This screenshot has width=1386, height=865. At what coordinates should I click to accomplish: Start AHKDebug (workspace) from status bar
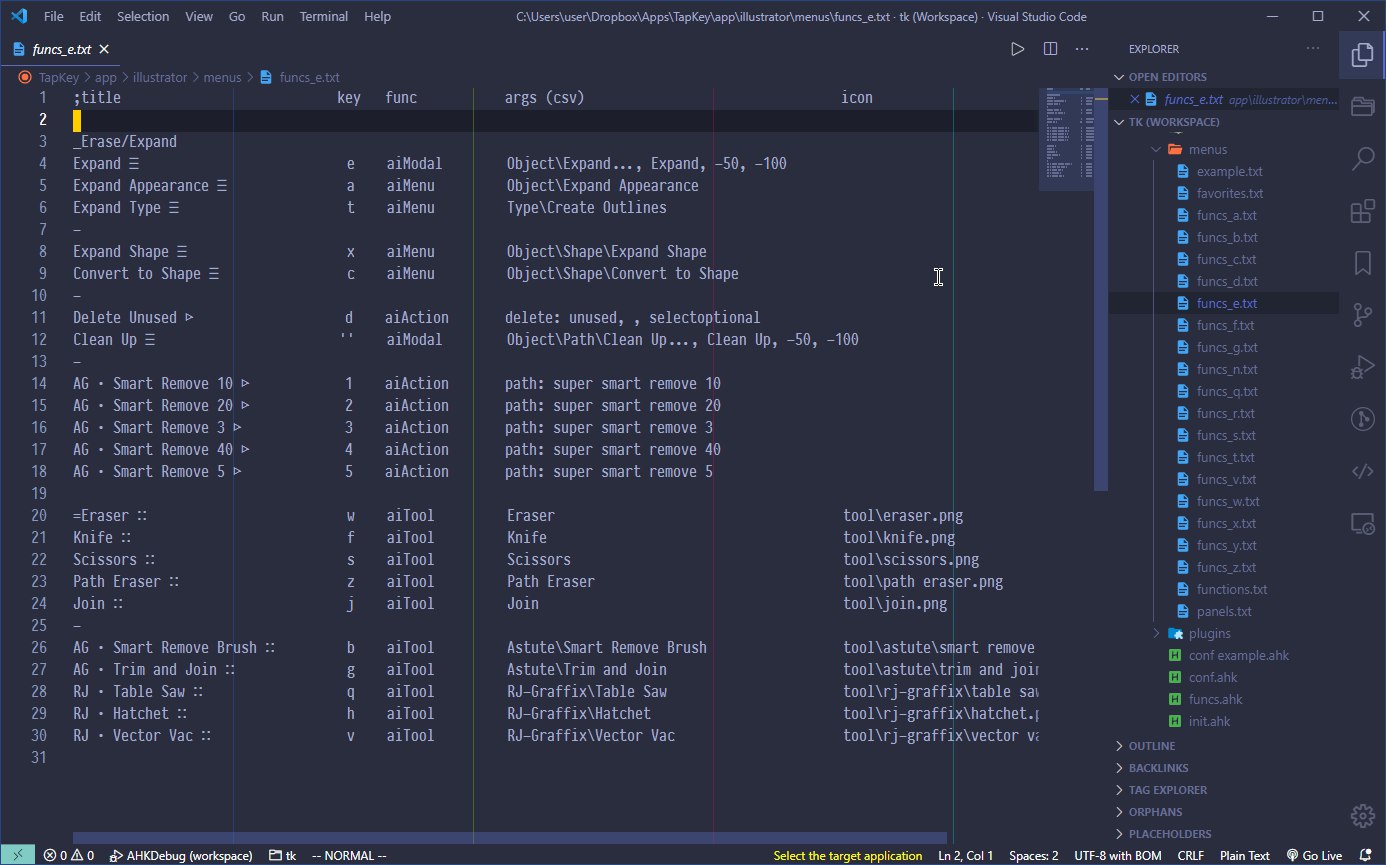coord(181,855)
